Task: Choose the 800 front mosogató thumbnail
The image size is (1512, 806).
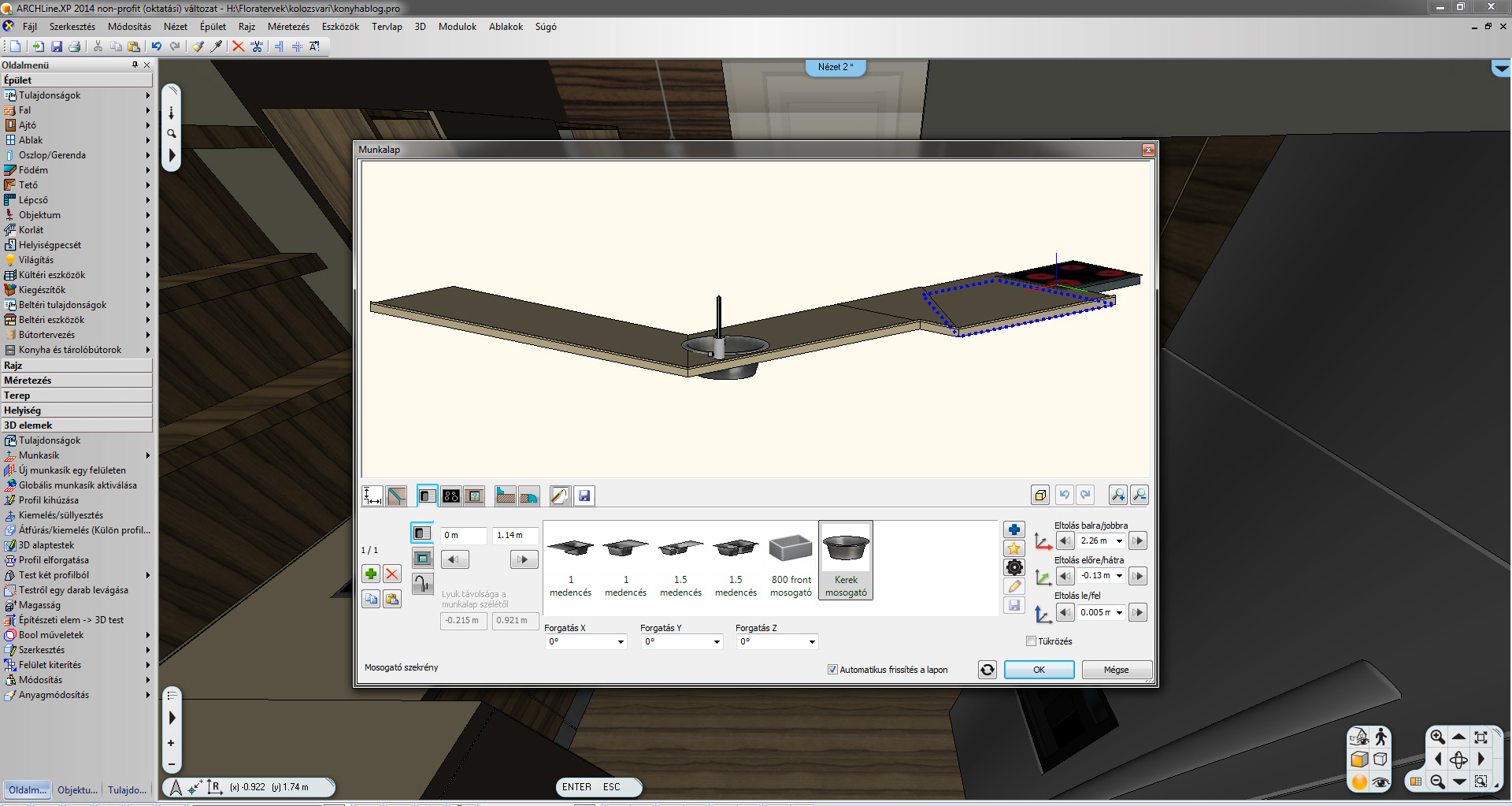Action: 791,561
